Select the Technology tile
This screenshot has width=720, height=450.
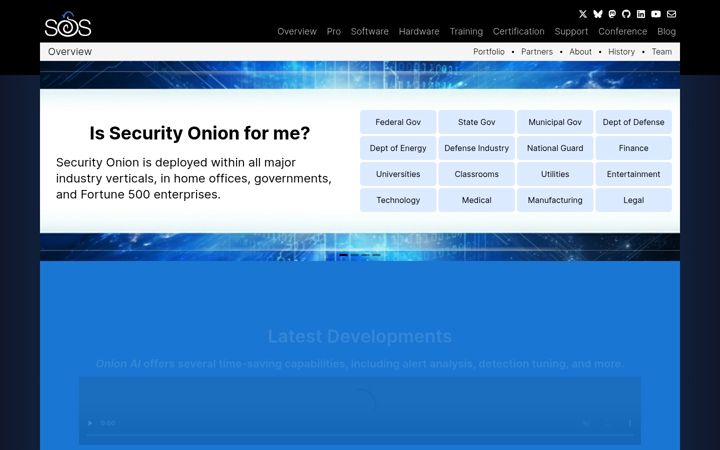point(398,200)
